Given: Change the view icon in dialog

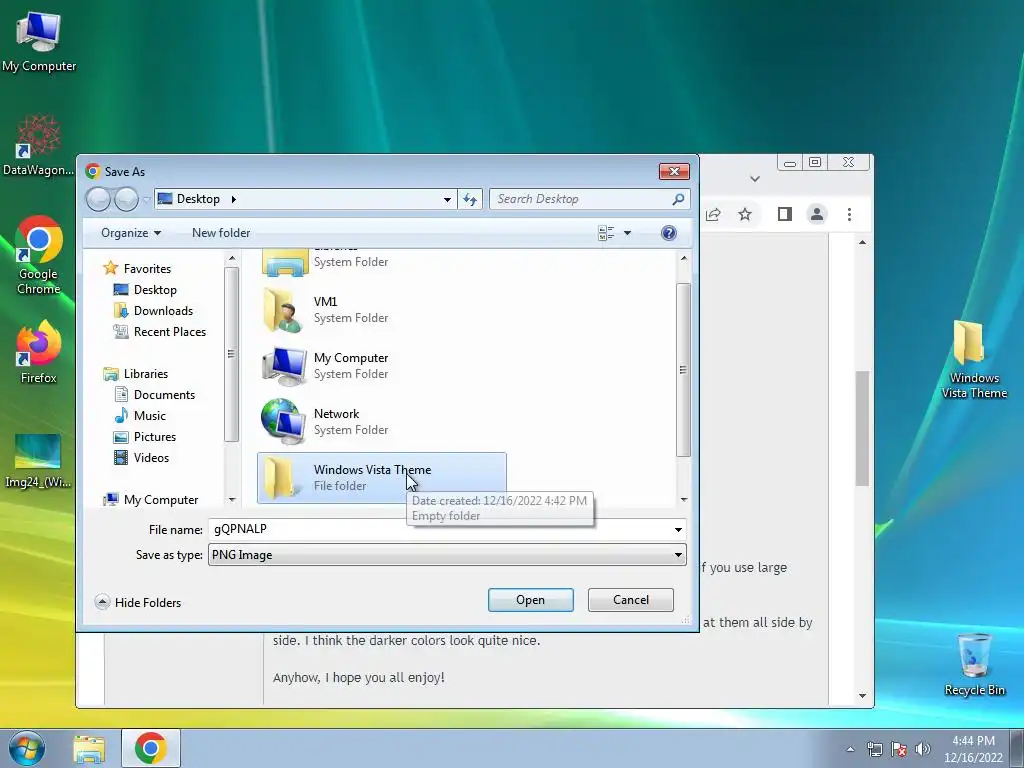Looking at the screenshot, I should coord(606,233).
